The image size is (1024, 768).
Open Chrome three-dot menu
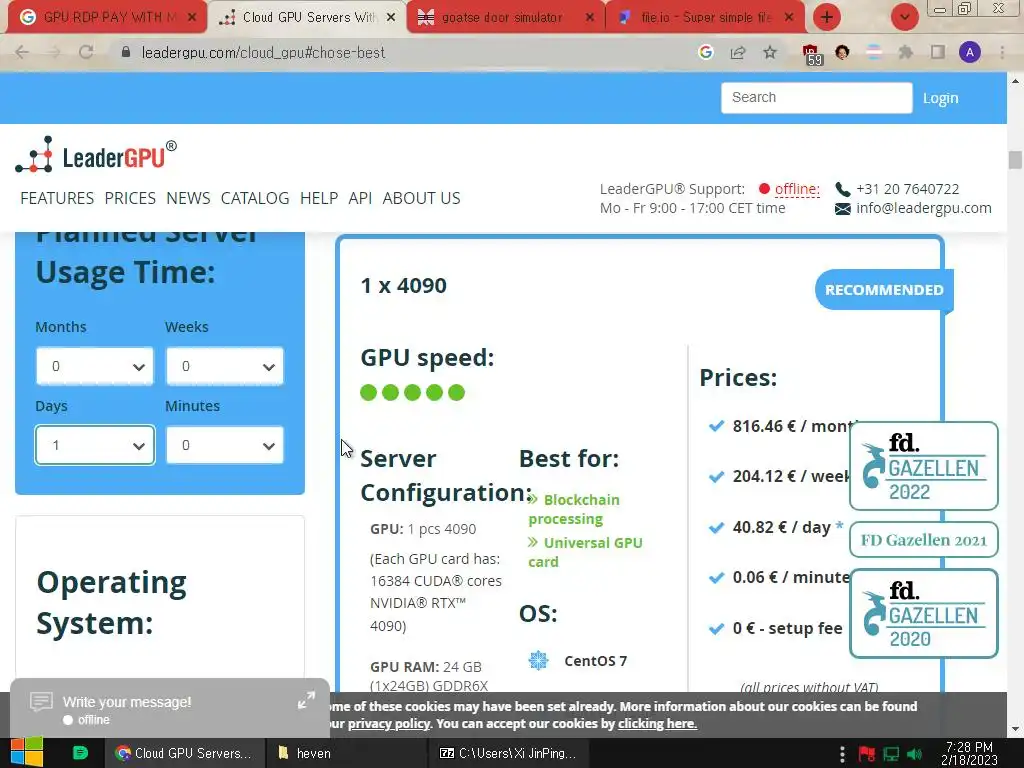[1002, 52]
